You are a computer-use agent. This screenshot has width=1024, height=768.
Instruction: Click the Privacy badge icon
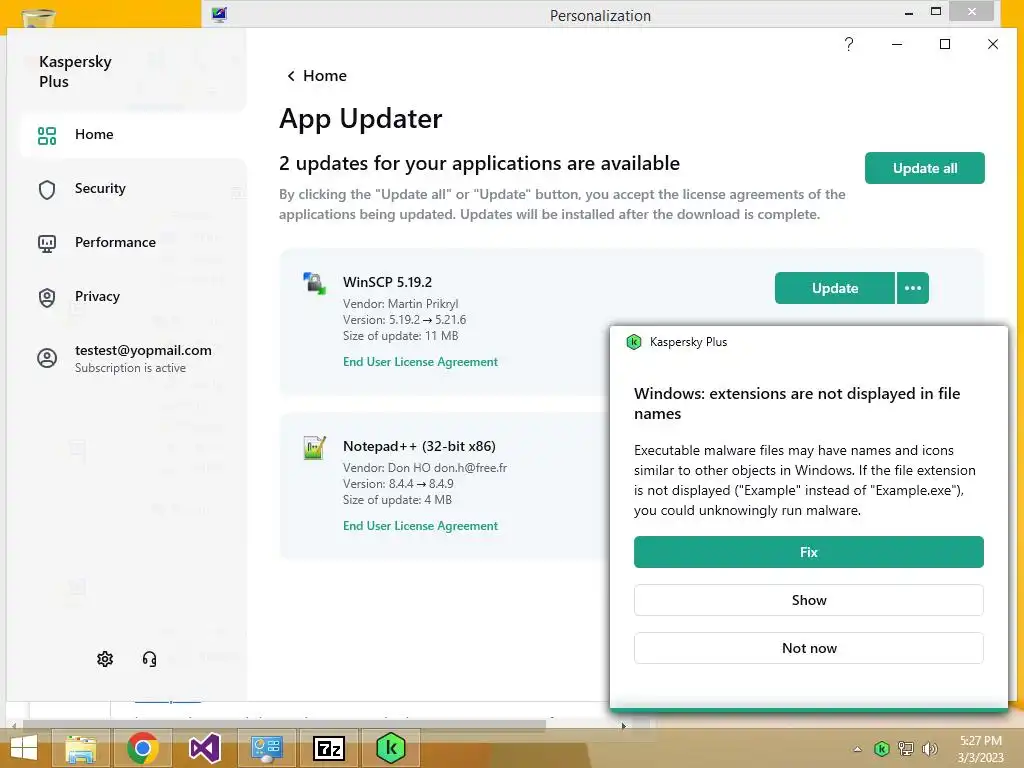point(47,298)
